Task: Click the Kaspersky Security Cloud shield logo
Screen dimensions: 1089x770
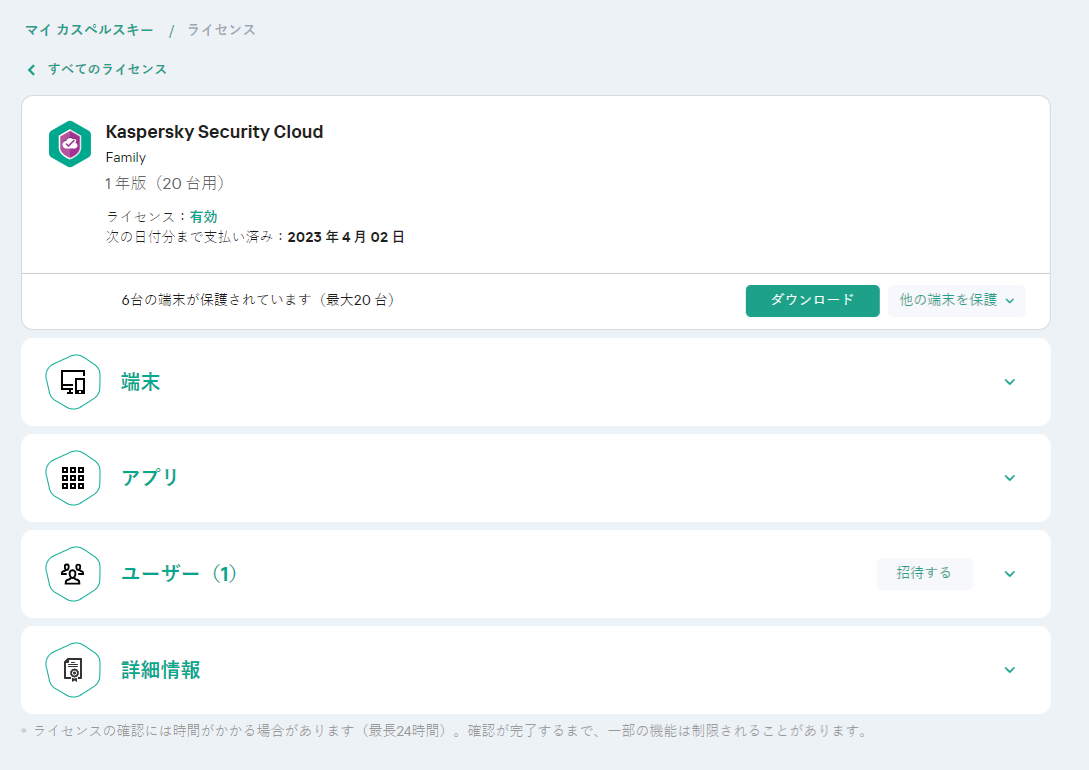Action: pos(70,144)
